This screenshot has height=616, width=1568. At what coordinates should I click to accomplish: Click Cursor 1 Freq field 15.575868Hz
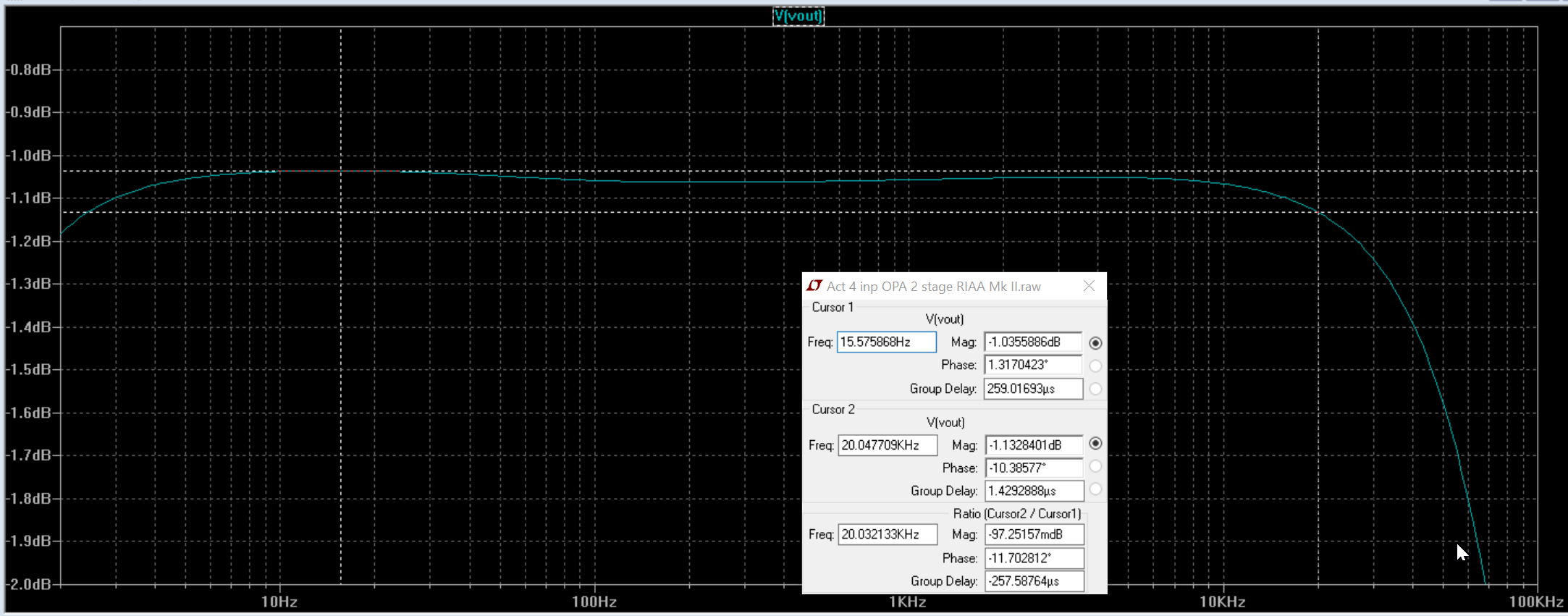(886, 342)
